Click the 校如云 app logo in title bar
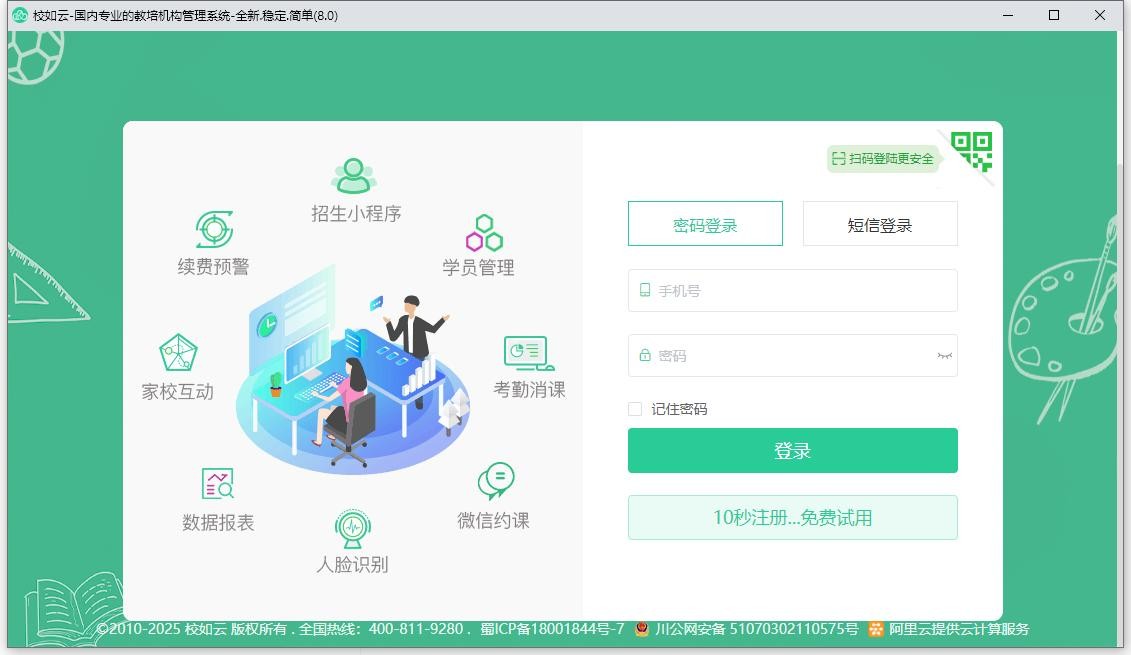The height and width of the screenshot is (655, 1131). coord(20,15)
